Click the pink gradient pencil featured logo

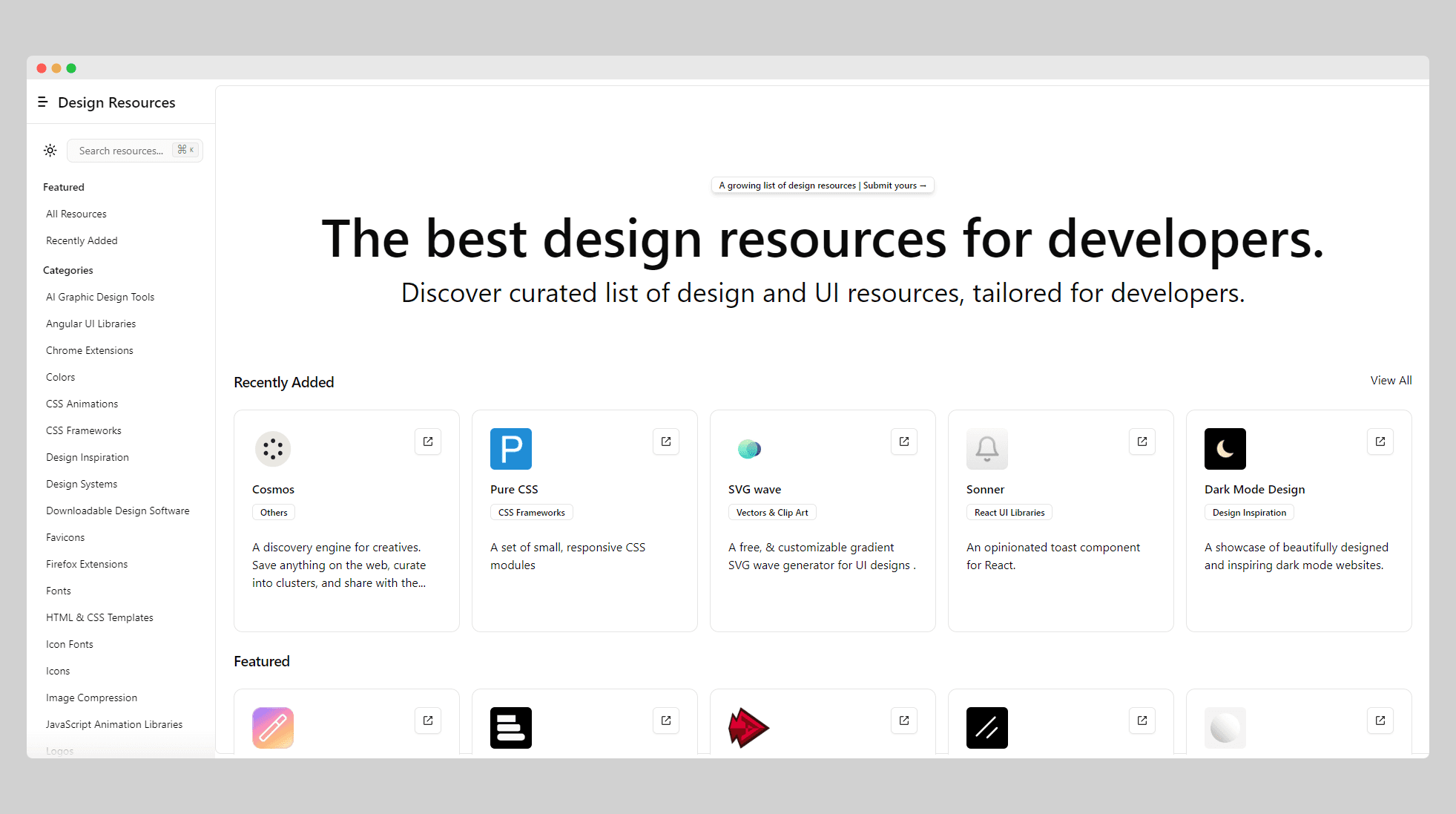coord(273,728)
